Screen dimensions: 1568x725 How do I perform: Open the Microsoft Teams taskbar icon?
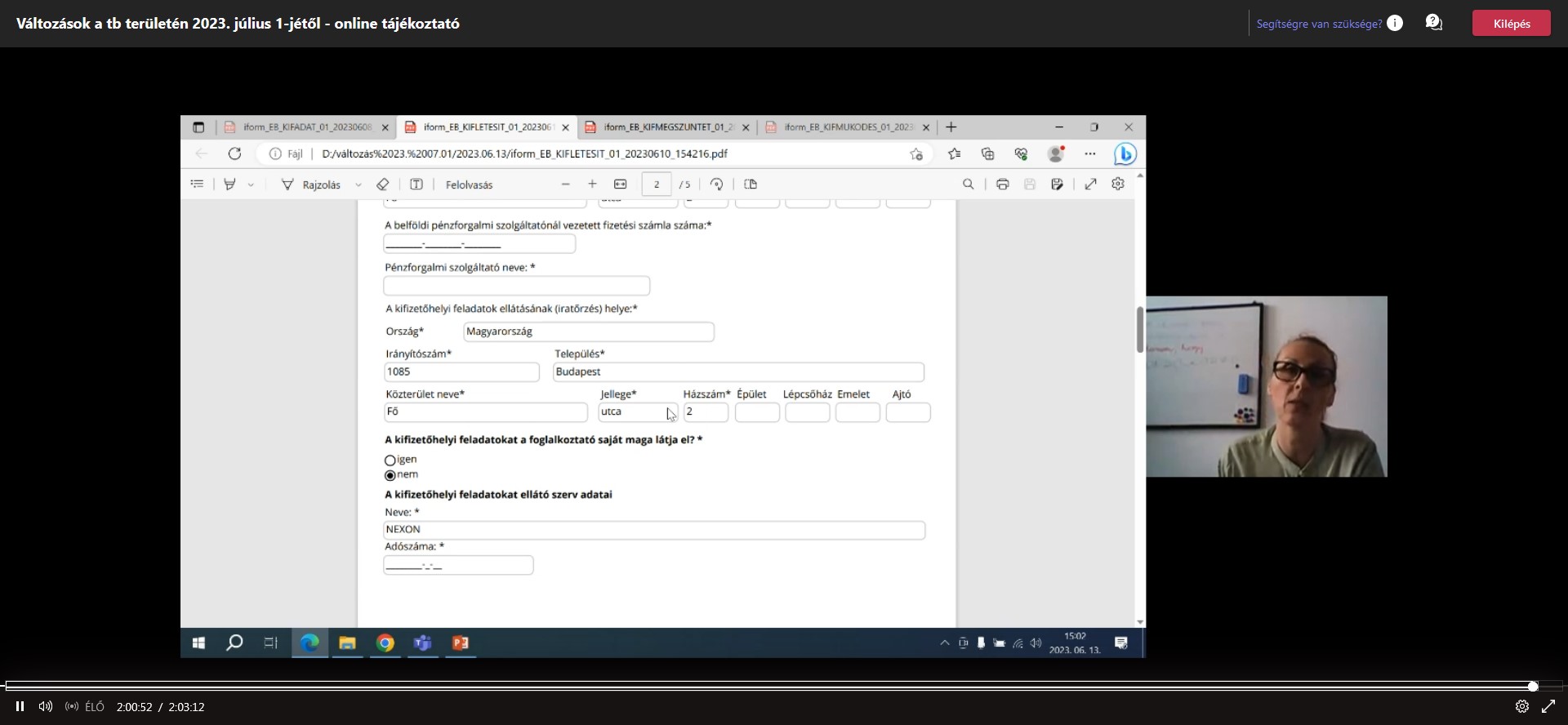tap(422, 643)
